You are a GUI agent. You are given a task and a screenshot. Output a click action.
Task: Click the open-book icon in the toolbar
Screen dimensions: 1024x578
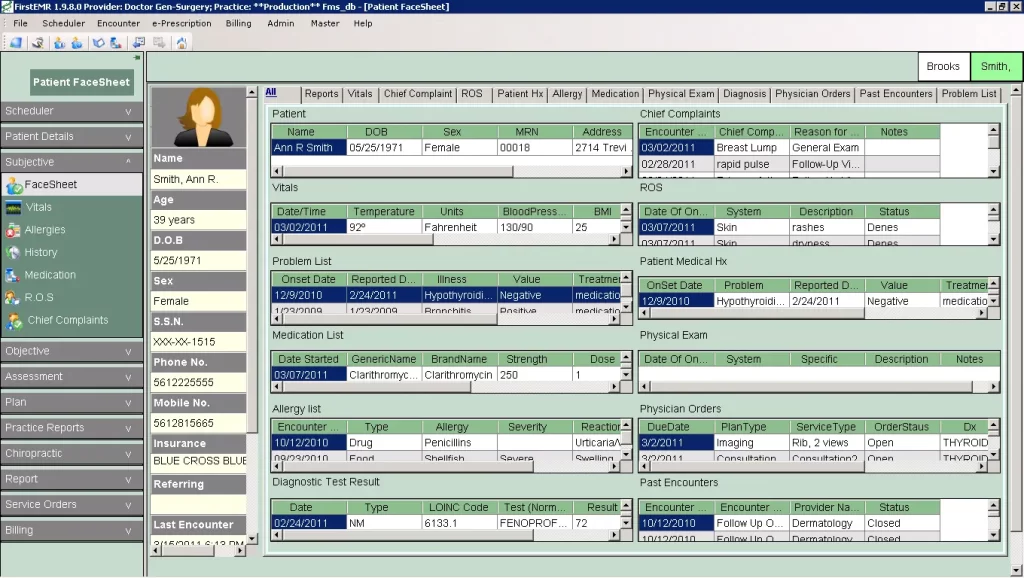click(98, 42)
